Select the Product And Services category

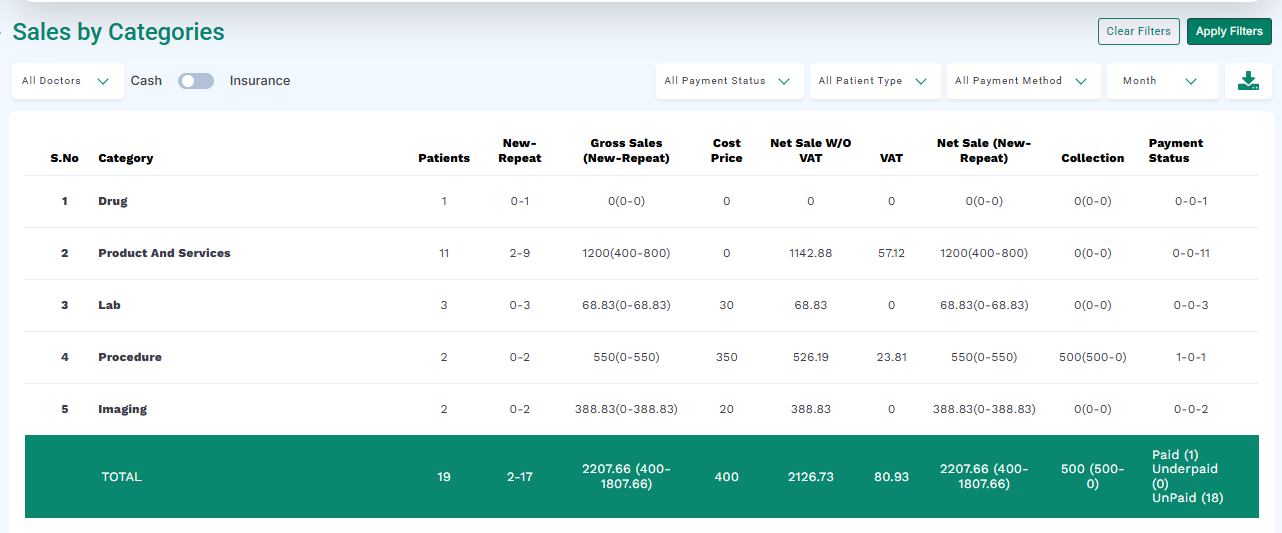(164, 253)
